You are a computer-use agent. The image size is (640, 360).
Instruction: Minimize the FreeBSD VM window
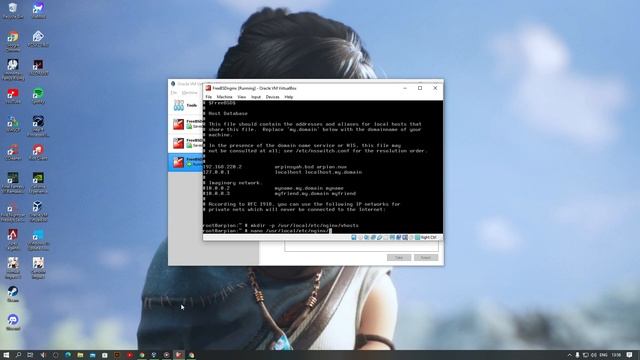click(405, 88)
